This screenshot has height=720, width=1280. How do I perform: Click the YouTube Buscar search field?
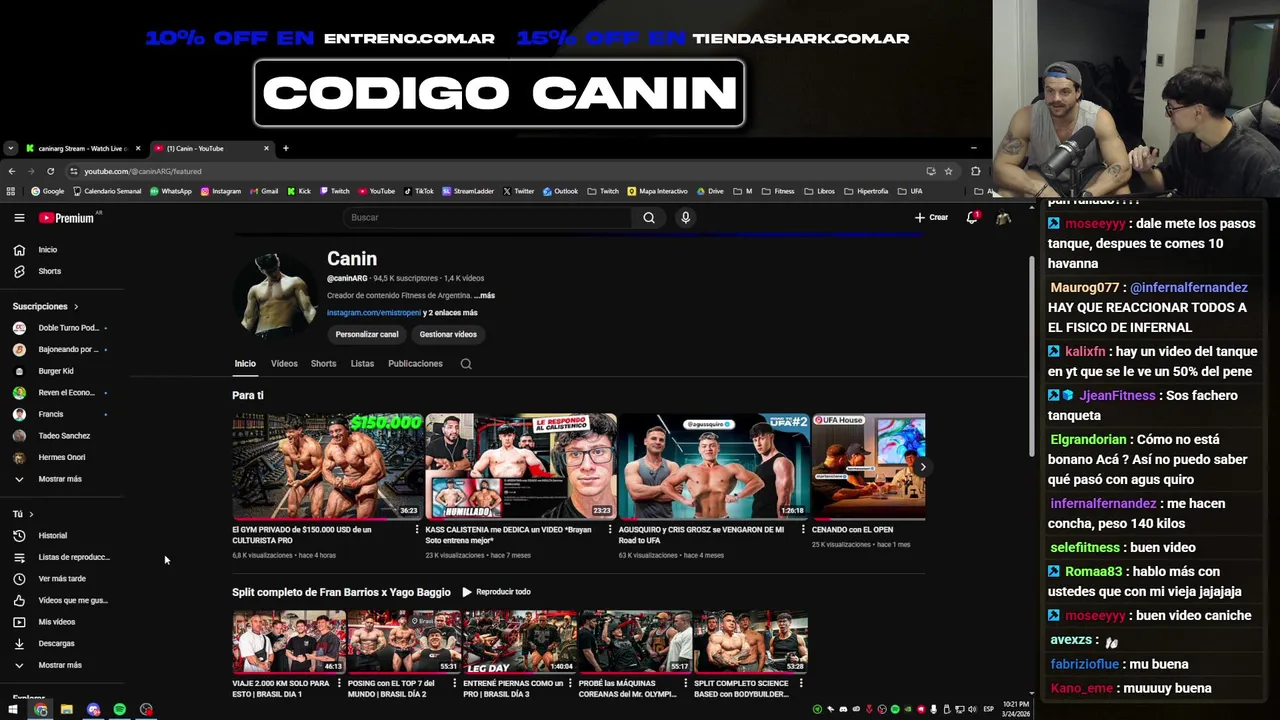click(487, 217)
